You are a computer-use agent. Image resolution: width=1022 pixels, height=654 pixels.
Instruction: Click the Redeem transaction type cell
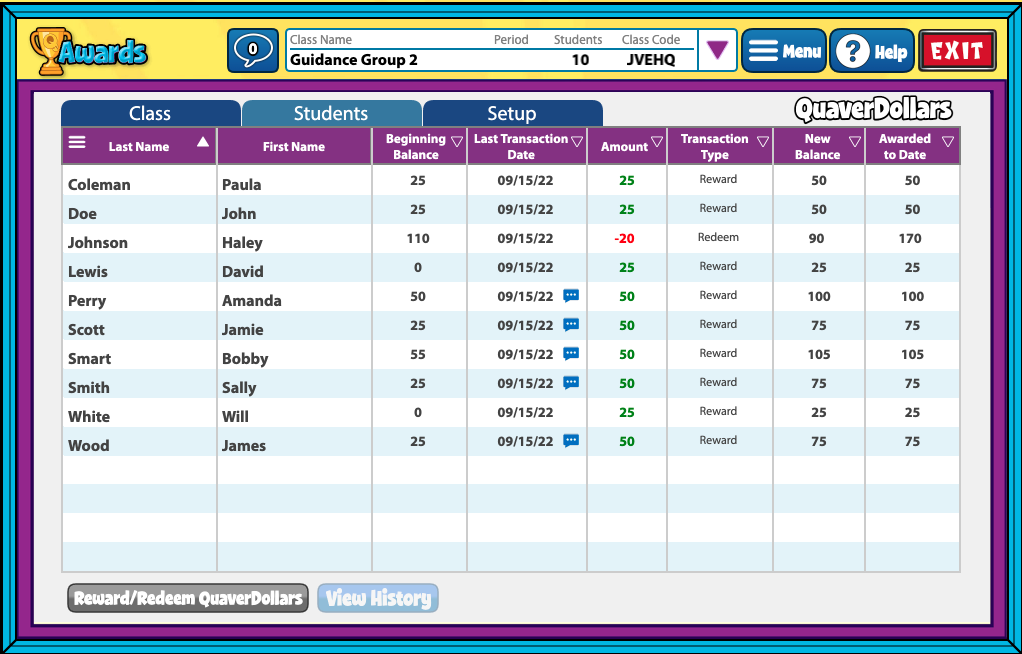718,237
